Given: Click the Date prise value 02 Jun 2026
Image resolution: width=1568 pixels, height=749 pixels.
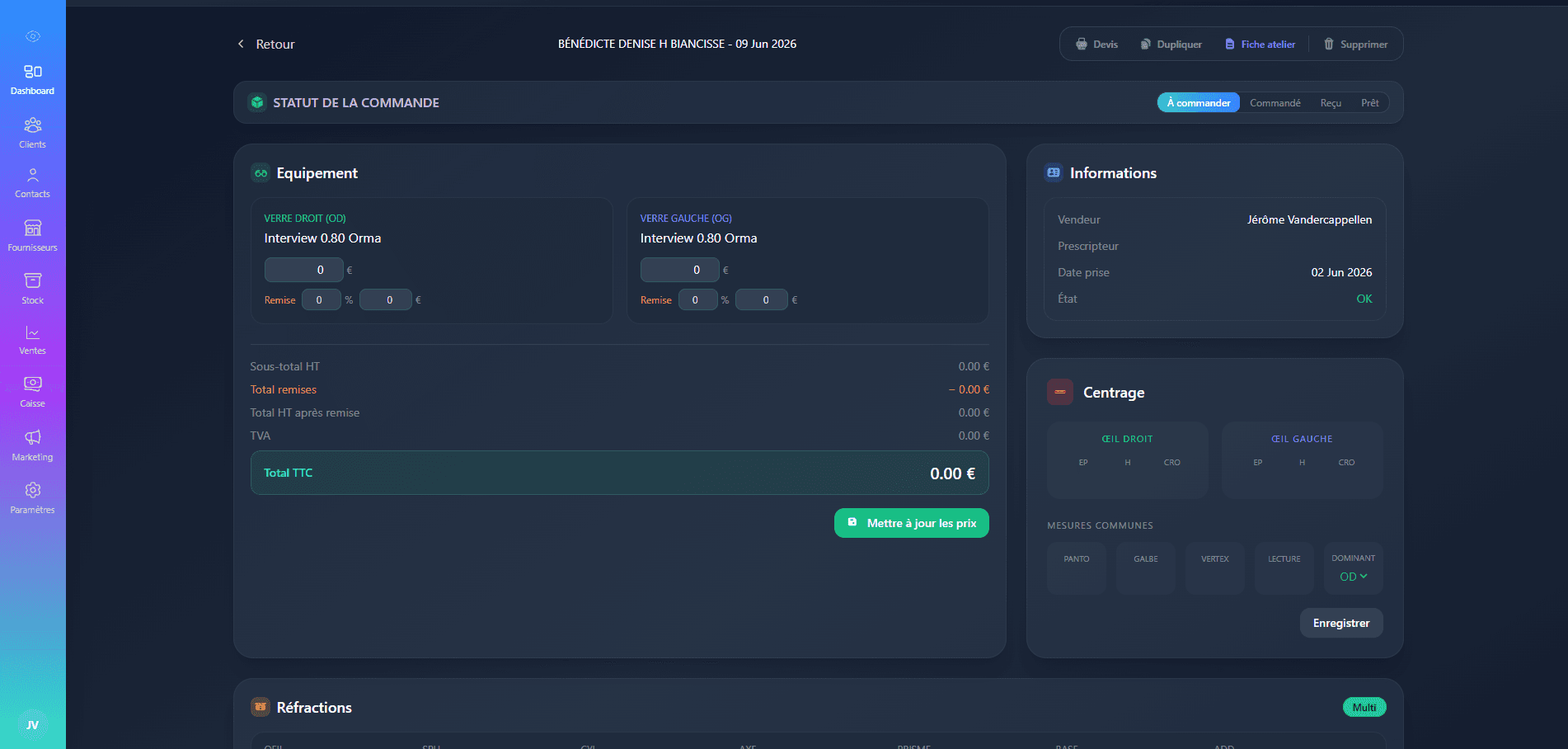Looking at the screenshot, I should point(1341,272).
